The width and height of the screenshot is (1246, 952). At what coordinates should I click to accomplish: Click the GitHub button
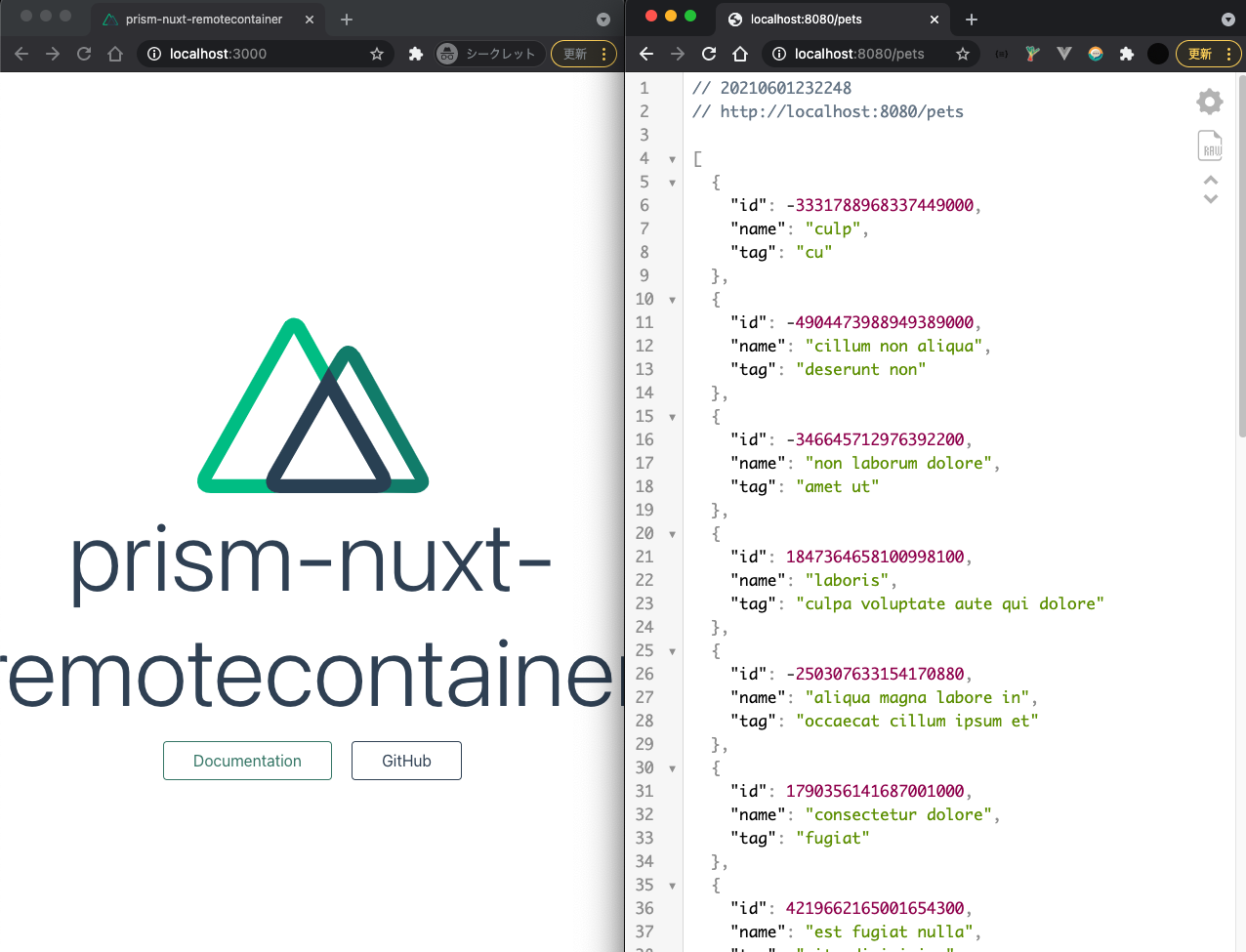tap(406, 761)
